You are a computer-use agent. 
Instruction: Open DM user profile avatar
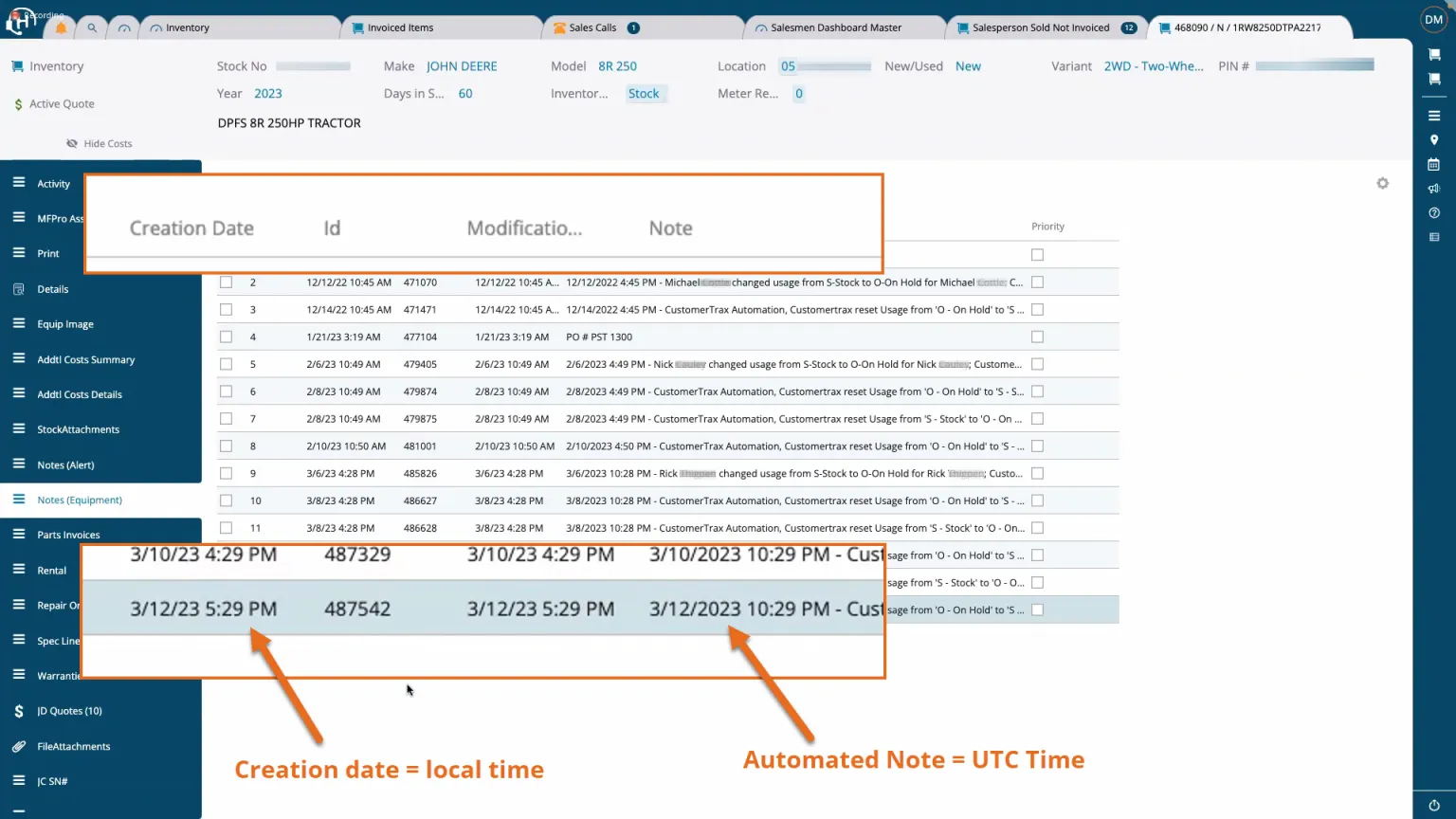1433,20
